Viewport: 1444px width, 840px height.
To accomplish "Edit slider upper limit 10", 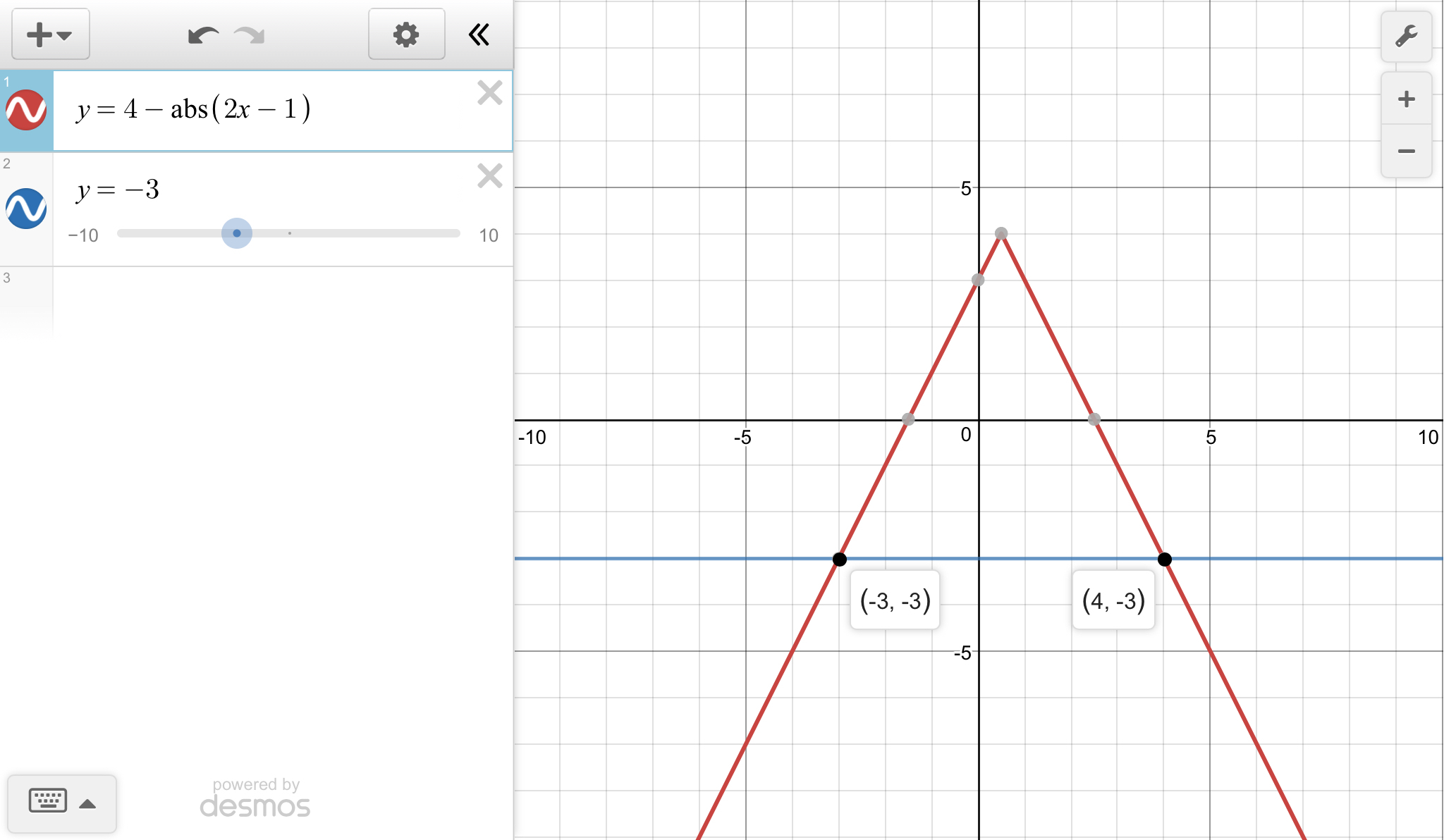I will point(488,235).
